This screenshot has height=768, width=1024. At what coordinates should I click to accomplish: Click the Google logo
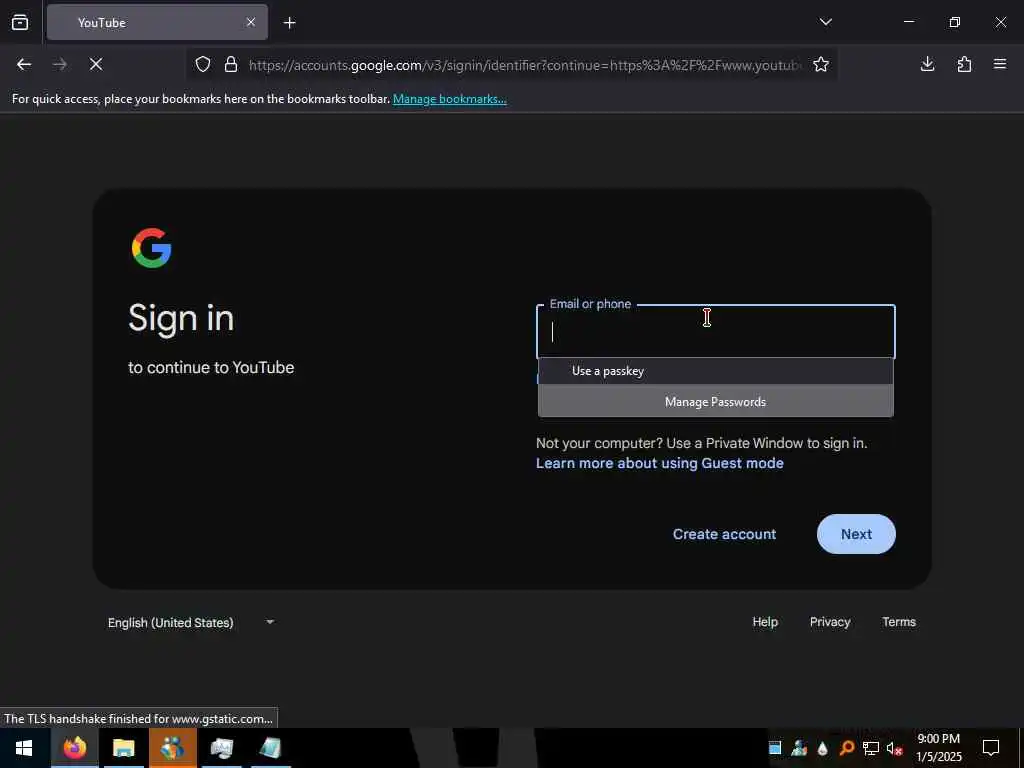point(152,248)
